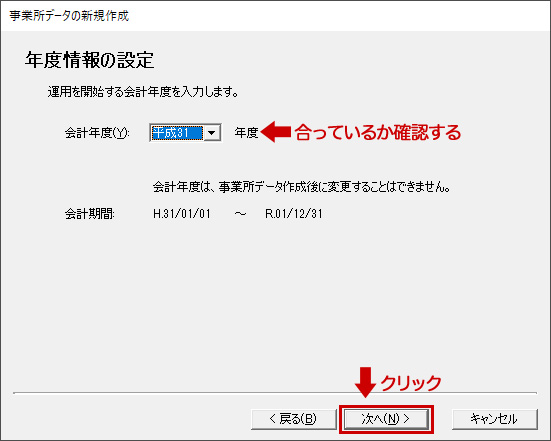Click the end date R.01/12/31
The image size is (551, 441).
tap(294, 214)
